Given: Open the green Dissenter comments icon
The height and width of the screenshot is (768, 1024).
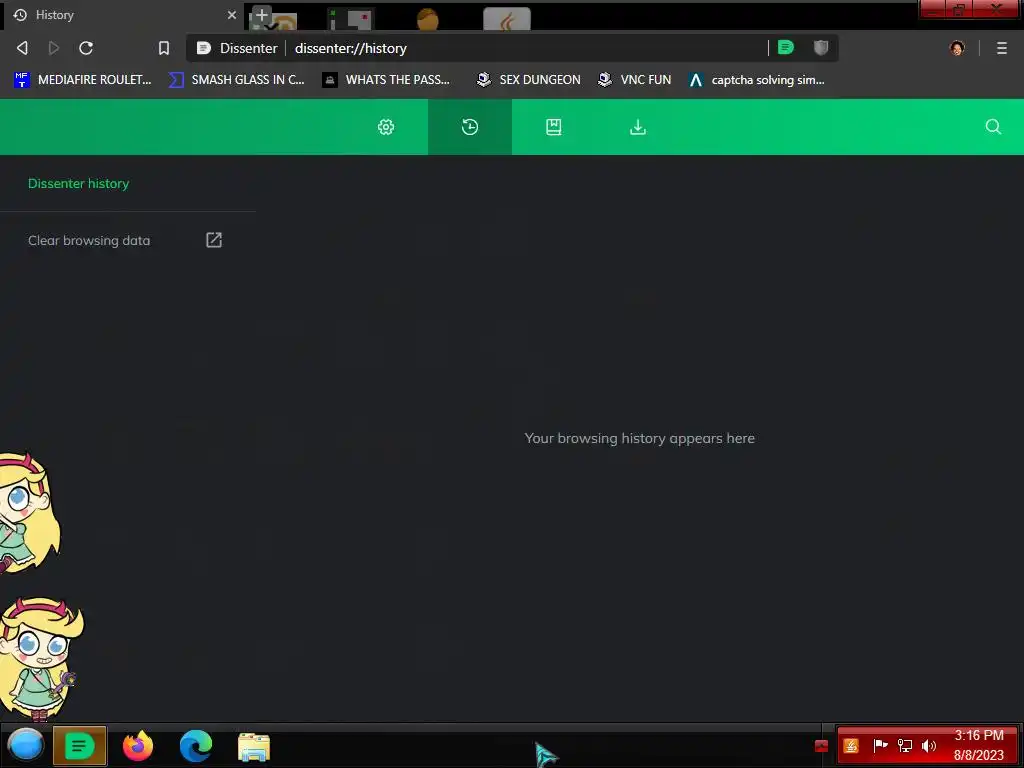Looking at the screenshot, I should click(x=786, y=47).
